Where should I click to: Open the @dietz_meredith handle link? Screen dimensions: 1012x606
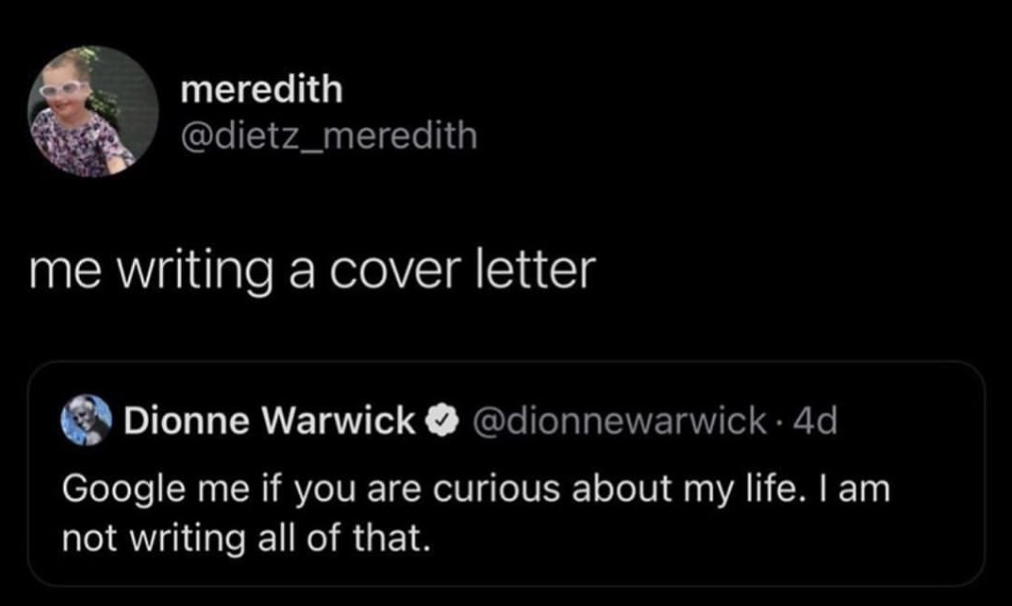pos(329,134)
